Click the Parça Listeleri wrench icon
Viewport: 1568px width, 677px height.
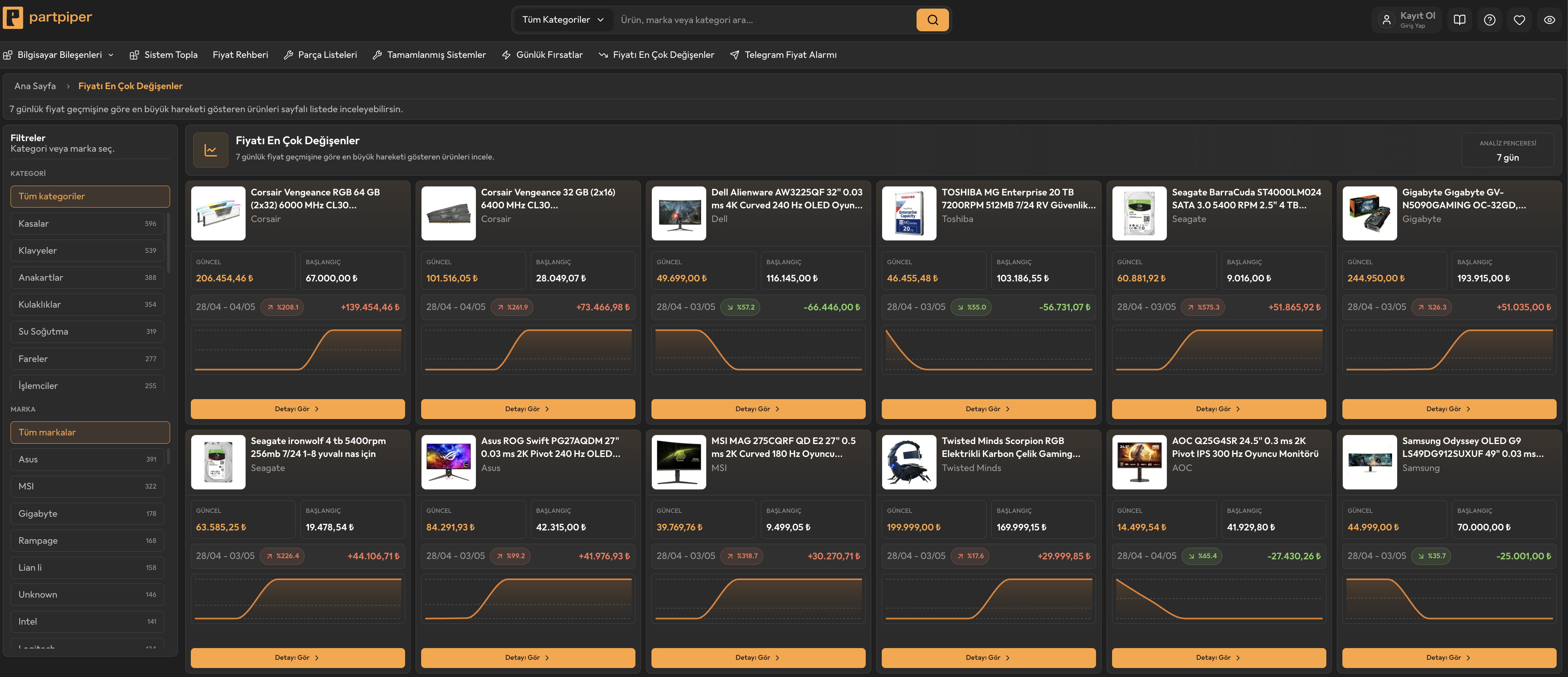coord(289,55)
